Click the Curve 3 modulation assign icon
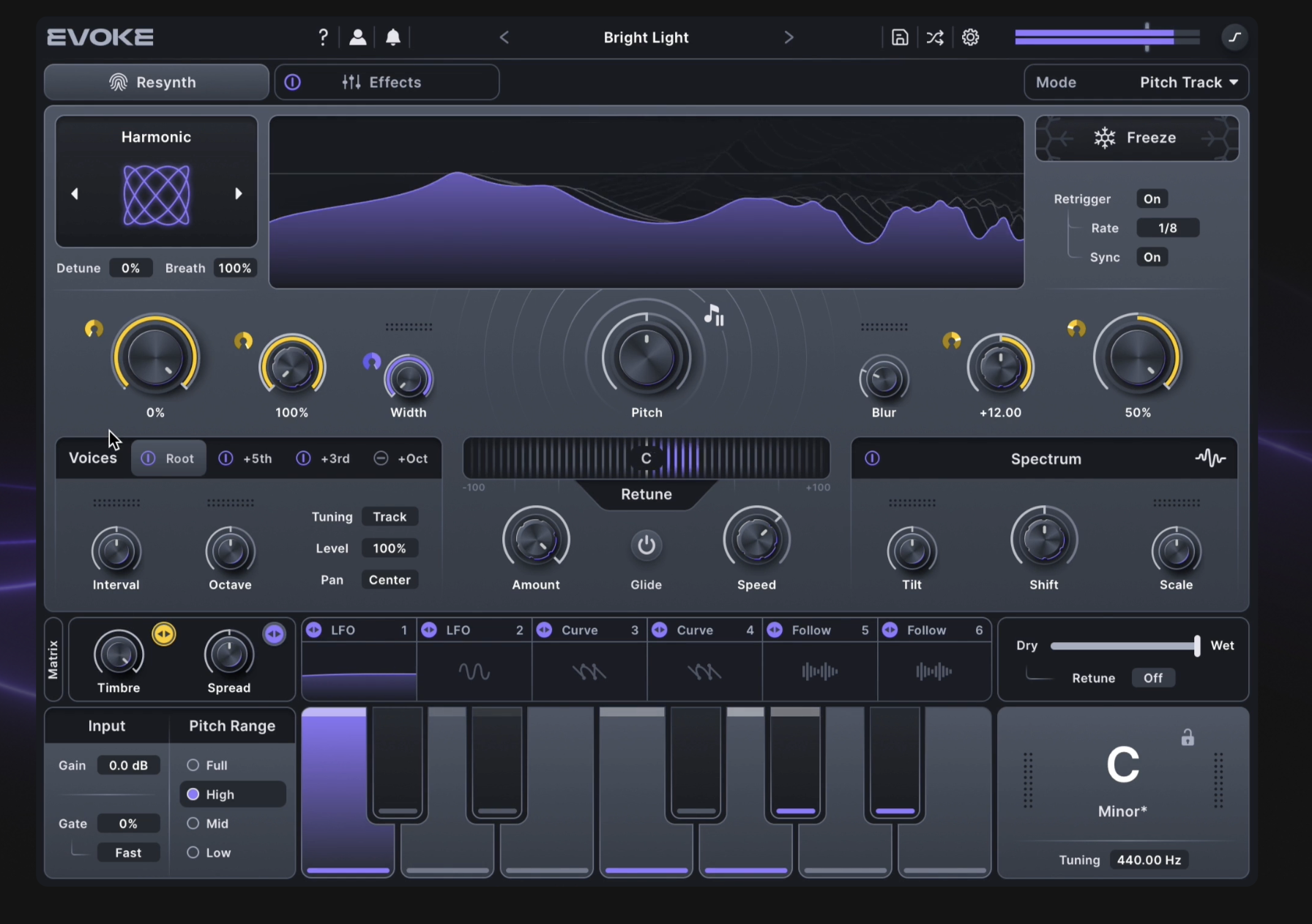The width and height of the screenshot is (1312, 924). (544, 630)
